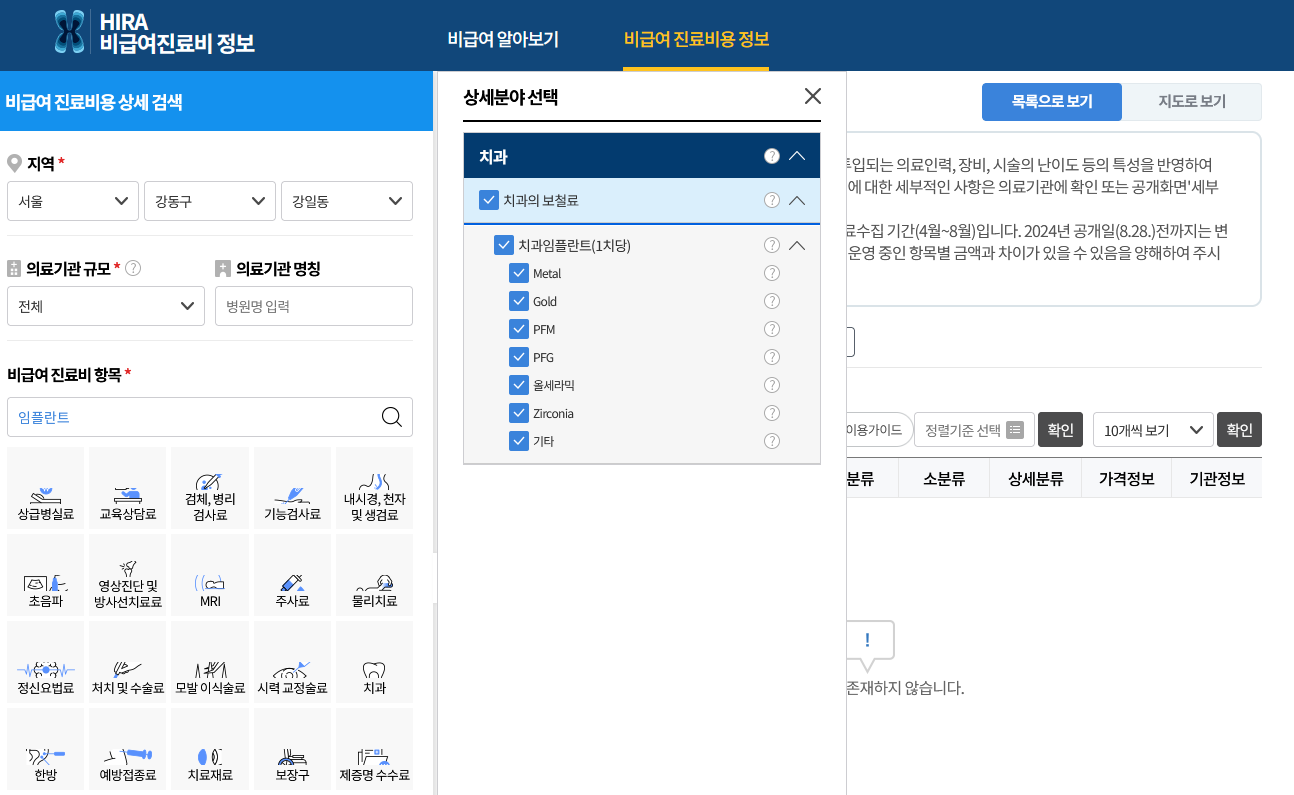Open the 서울 region dropdown
This screenshot has width=1294, height=795.
pos(73,201)
